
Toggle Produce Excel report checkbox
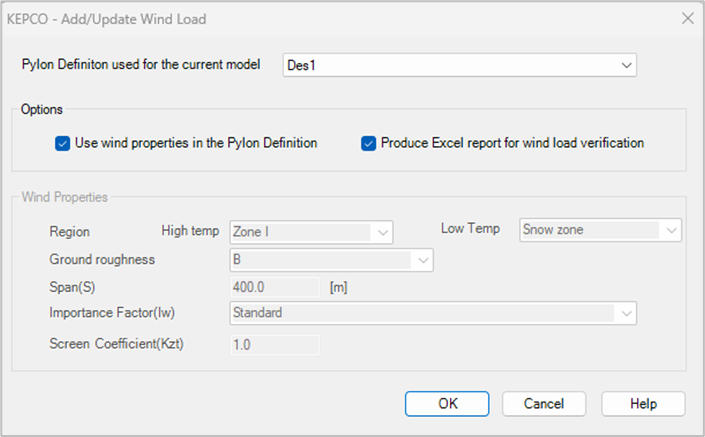click(369, 143)
